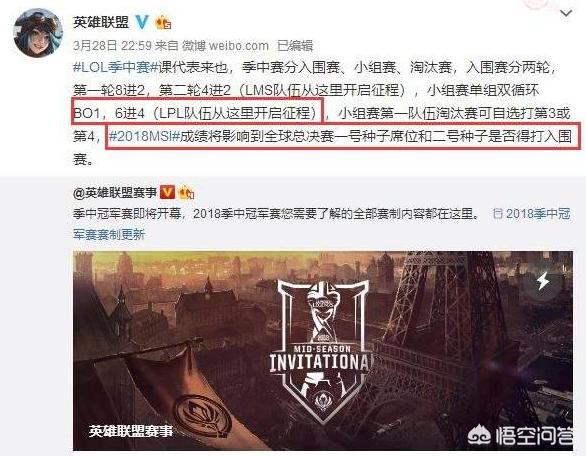Viewport: 586px width, 456px height.
Task: Click the membership badge beside 英雄联盟 name
Action: tap(163, 22)
